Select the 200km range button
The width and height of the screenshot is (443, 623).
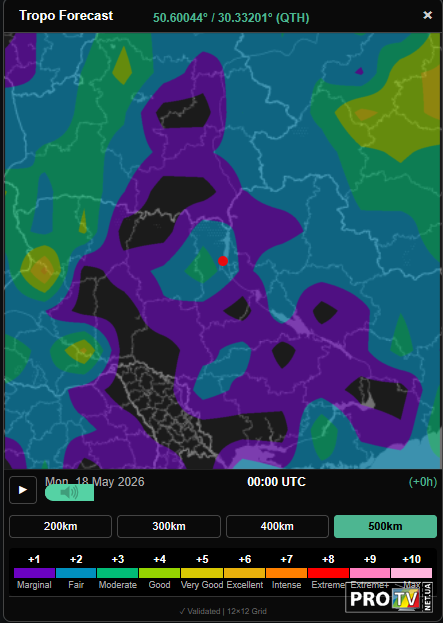click(x=60, y=526)
